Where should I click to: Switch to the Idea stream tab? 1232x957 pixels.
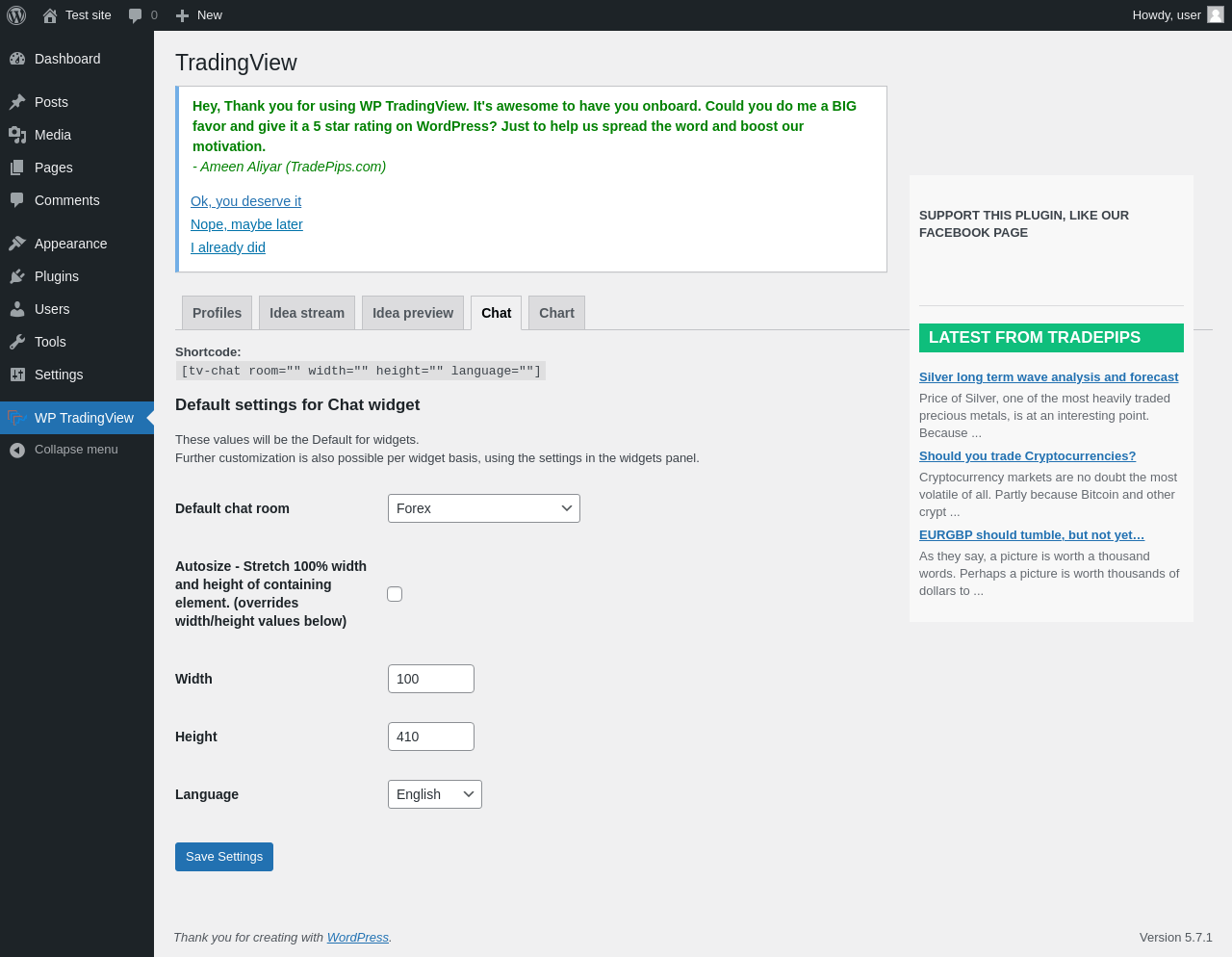[307, 313]
